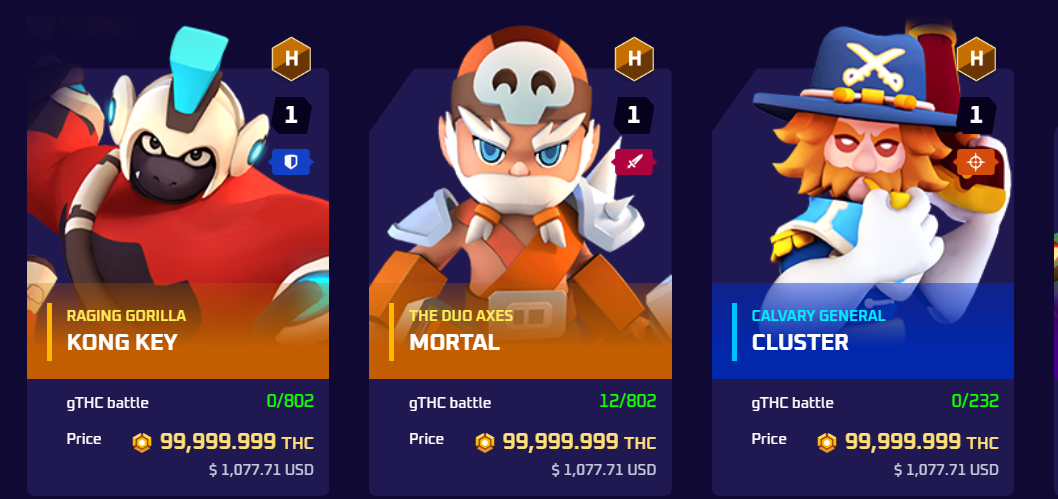Click the level 1 badge on Kong Key
Image resolution: width=1058 pixels, height=499 pixels.
pyautogui.click(x=291, y=115)
